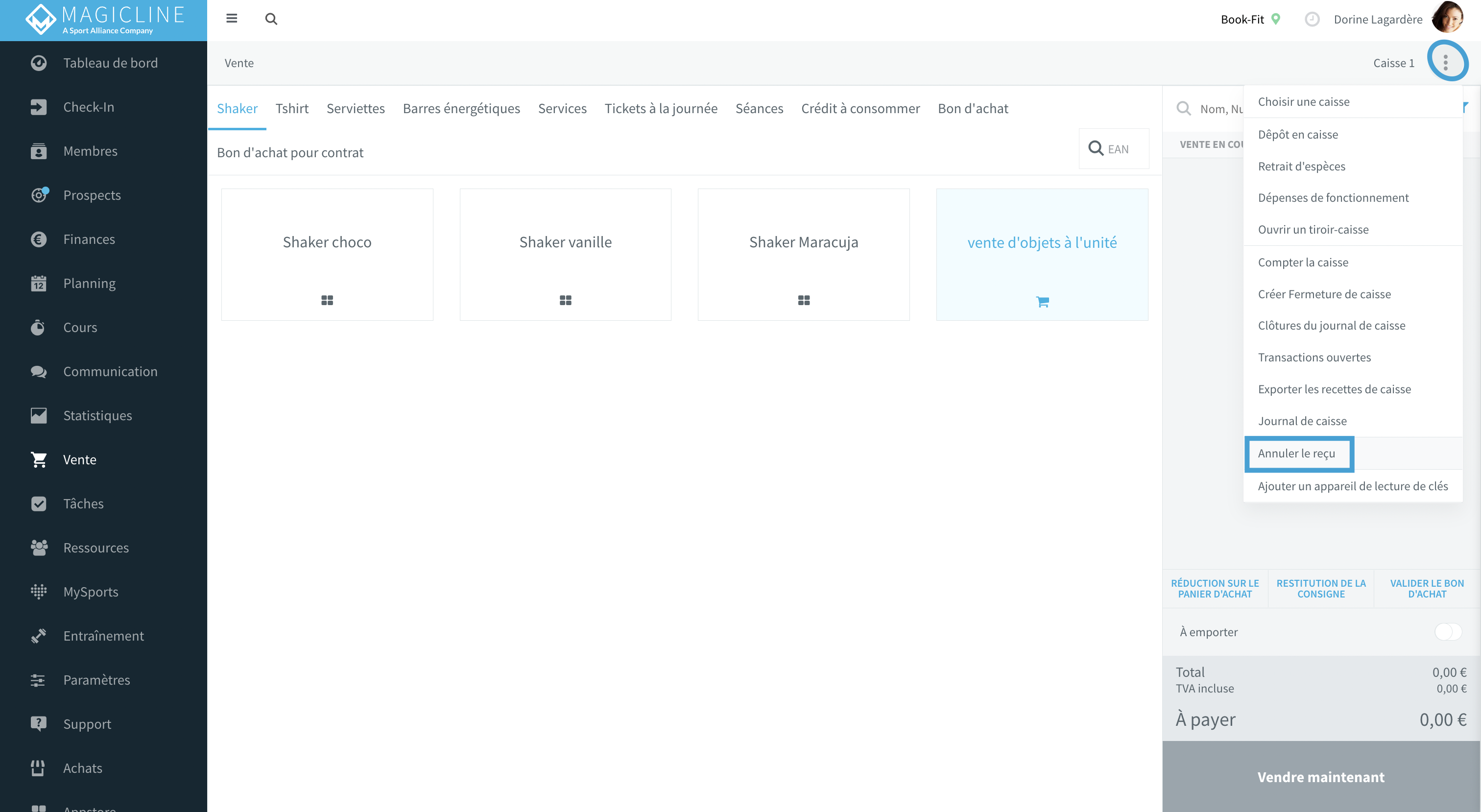Click the Planning calendar icon
The width and height of the screenshot is (1481, 812).
click(39, 284)
